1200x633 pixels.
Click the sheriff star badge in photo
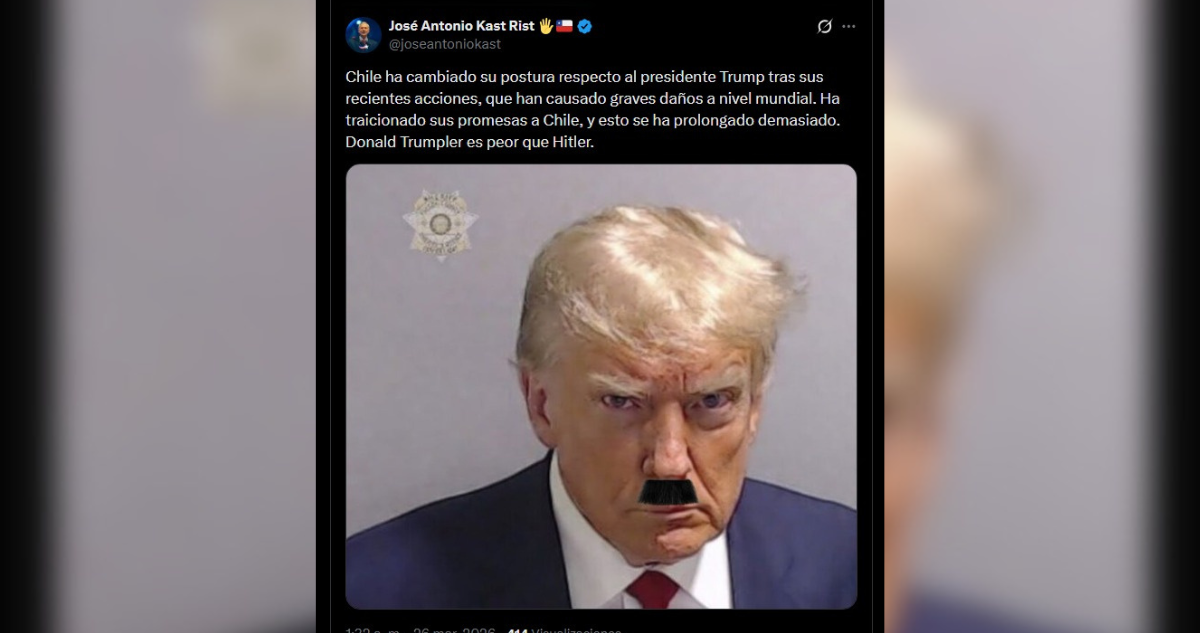point(440,226)
